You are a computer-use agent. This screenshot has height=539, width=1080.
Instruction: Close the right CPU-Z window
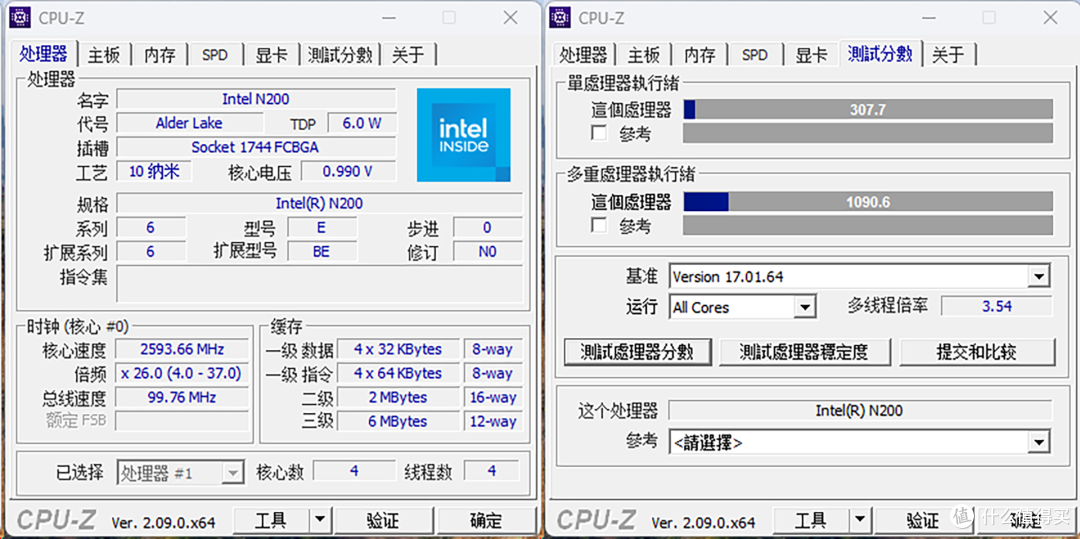tap(1050, 18)
